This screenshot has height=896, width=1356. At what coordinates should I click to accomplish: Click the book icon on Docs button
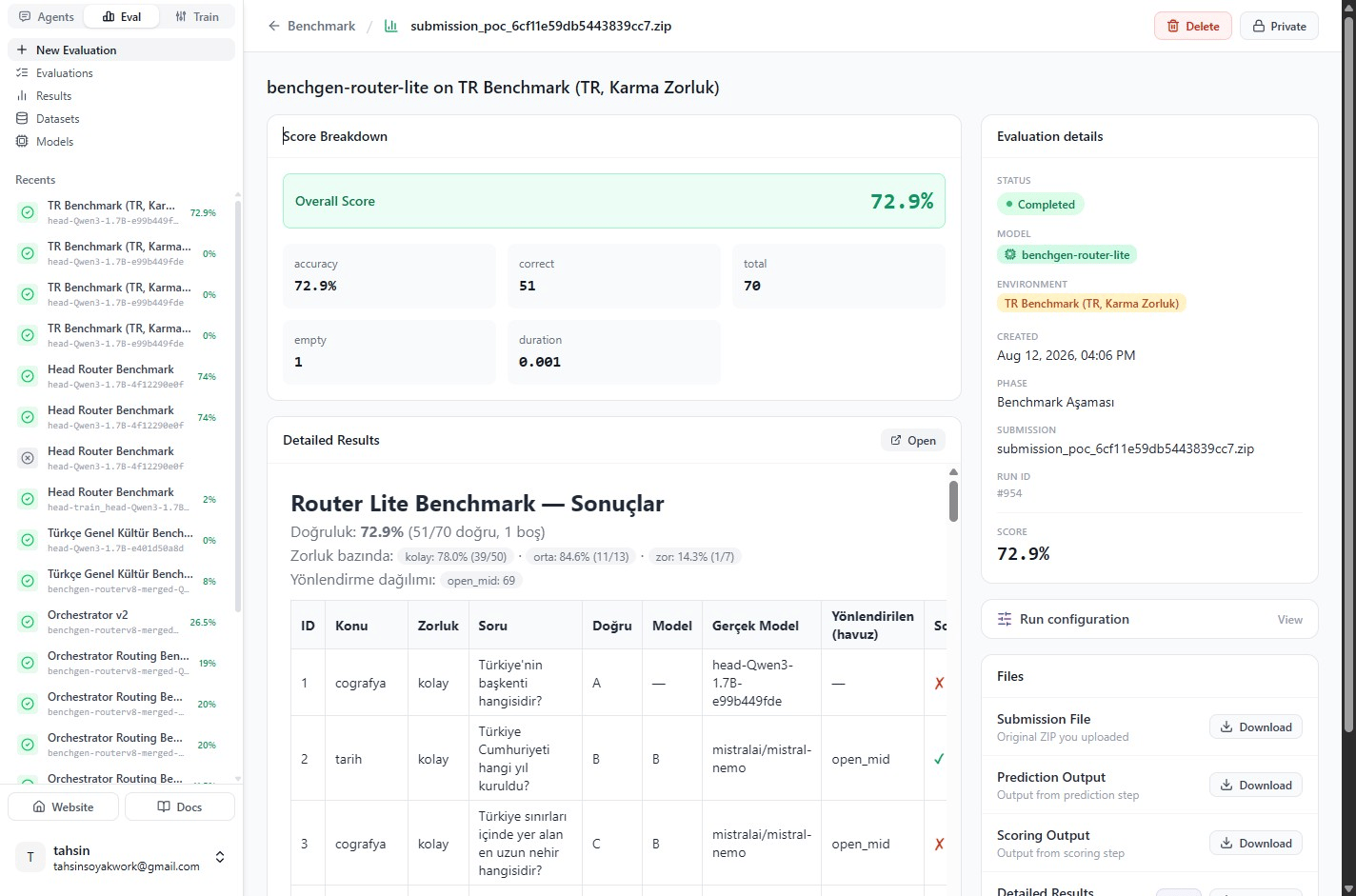tap(163, 806)
